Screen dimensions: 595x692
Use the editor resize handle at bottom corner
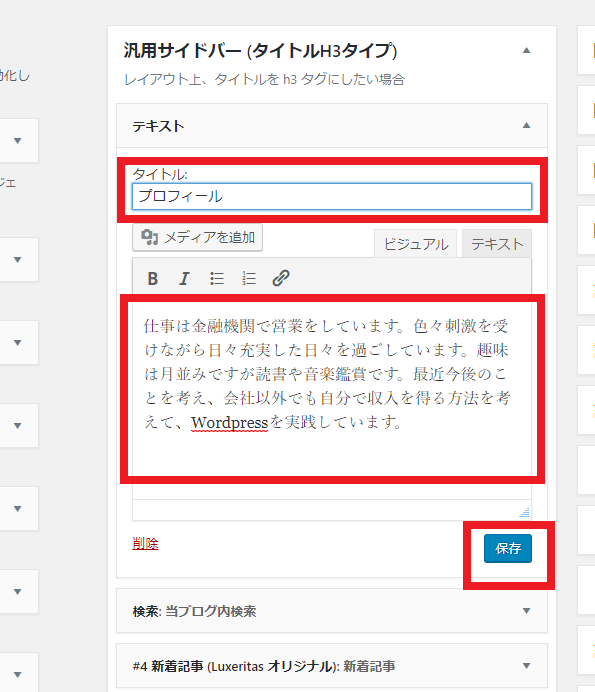524,512
